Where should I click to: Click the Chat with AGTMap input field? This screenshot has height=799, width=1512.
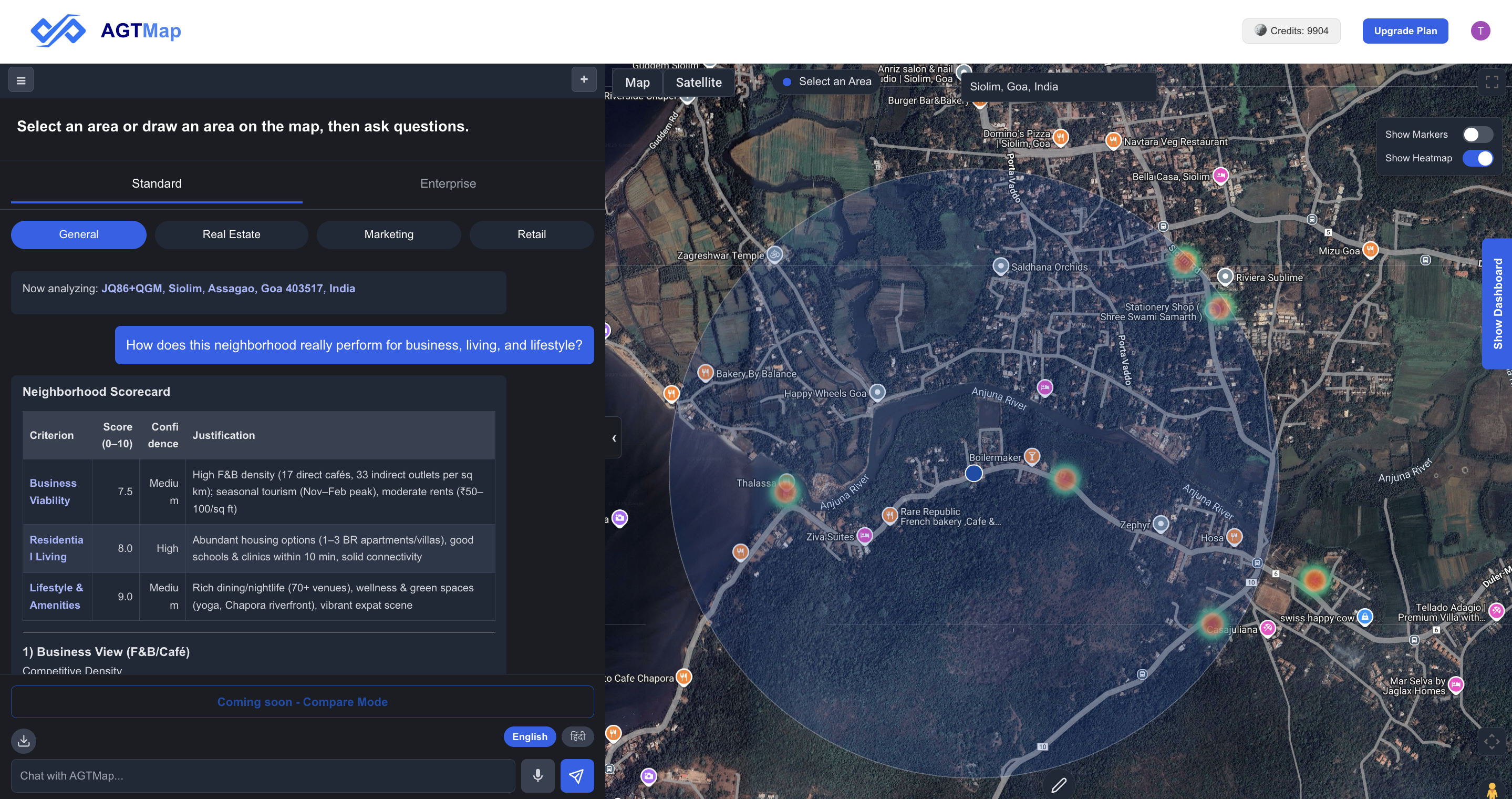(264, 775)
